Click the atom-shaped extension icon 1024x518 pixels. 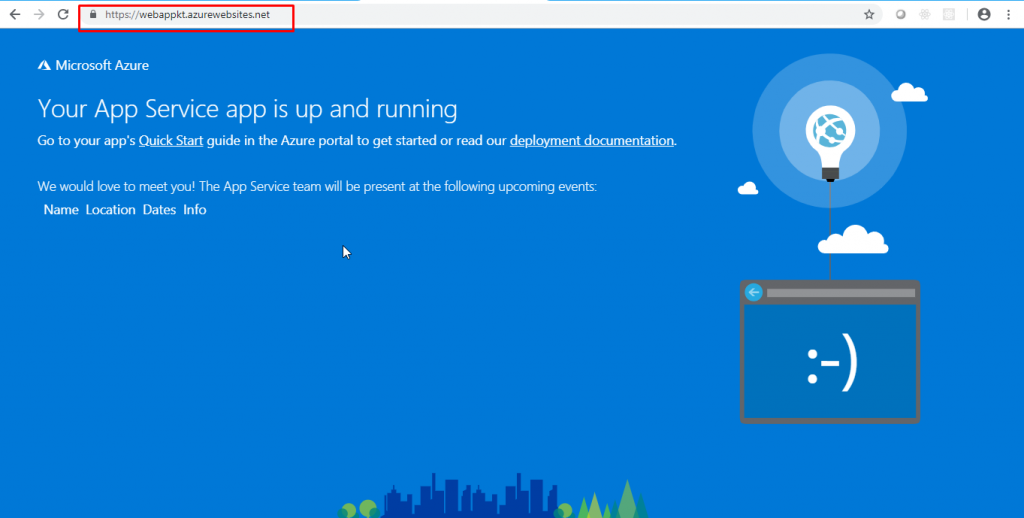pyautogui.click(x=925, y=14)
